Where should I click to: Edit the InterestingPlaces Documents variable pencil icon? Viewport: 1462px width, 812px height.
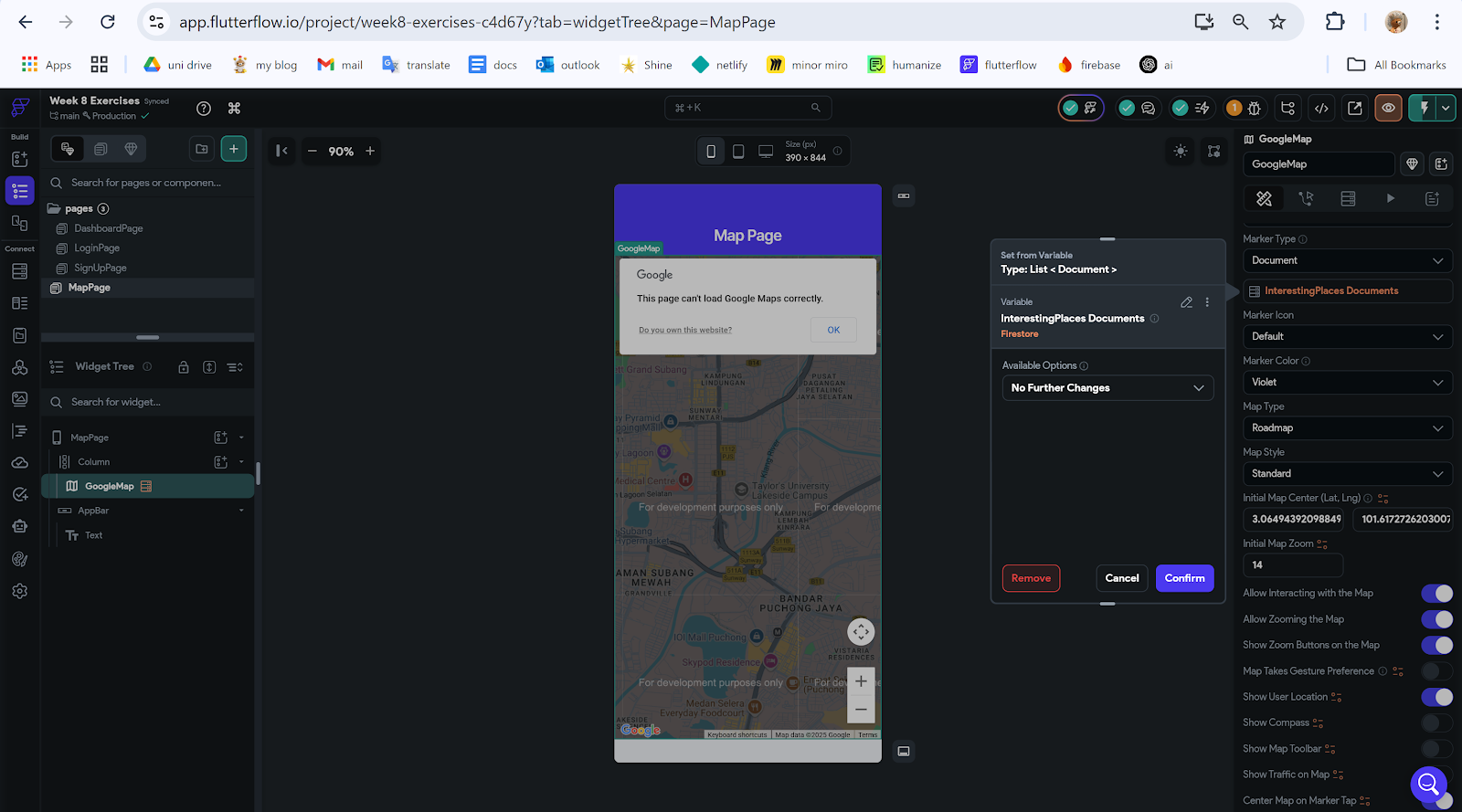1186,302
